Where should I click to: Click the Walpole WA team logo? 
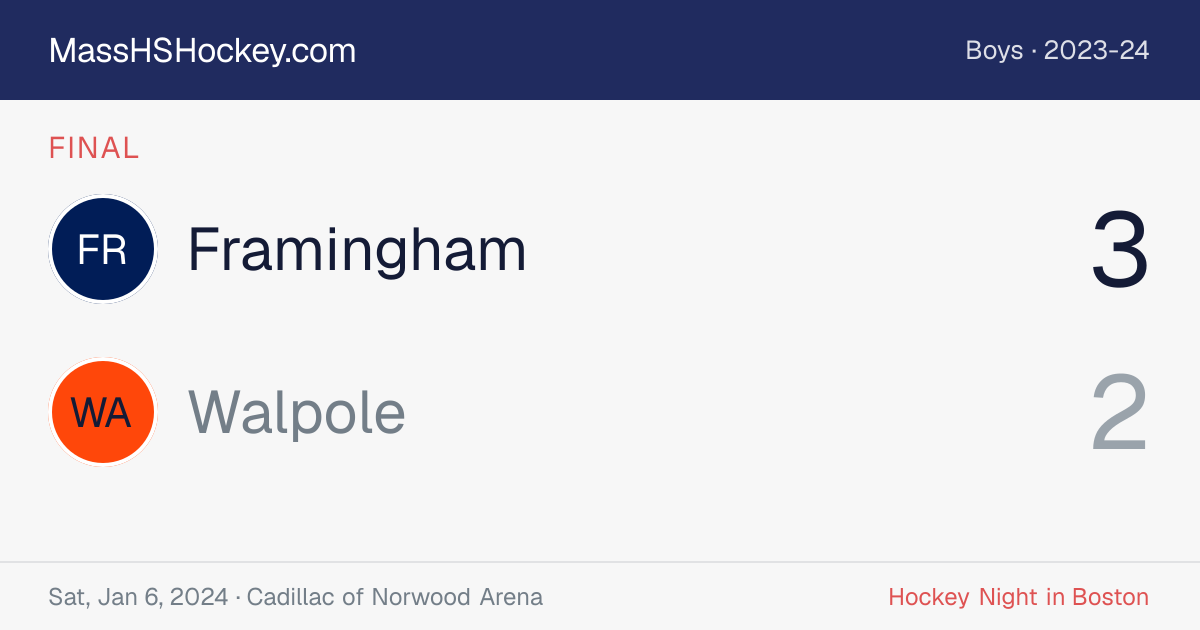[x=102, y=412]
